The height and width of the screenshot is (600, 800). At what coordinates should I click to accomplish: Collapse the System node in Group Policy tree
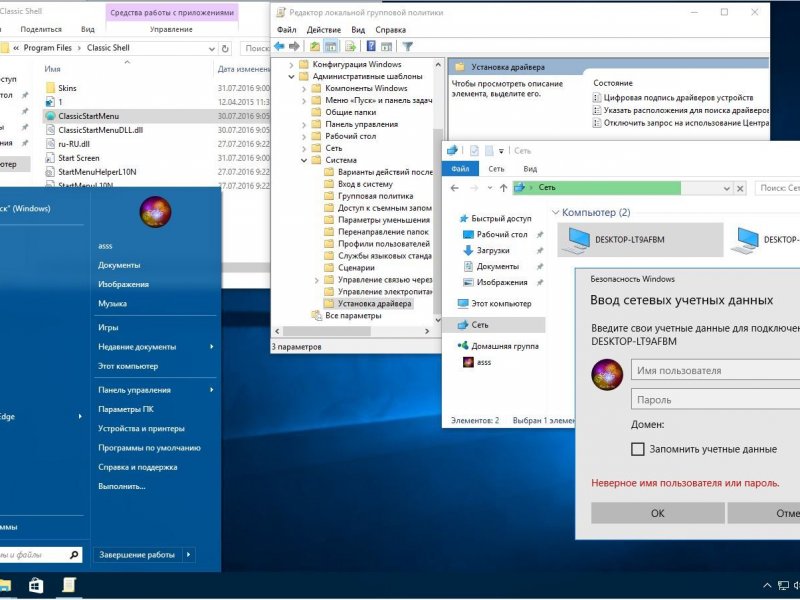[x=304, y=160]
